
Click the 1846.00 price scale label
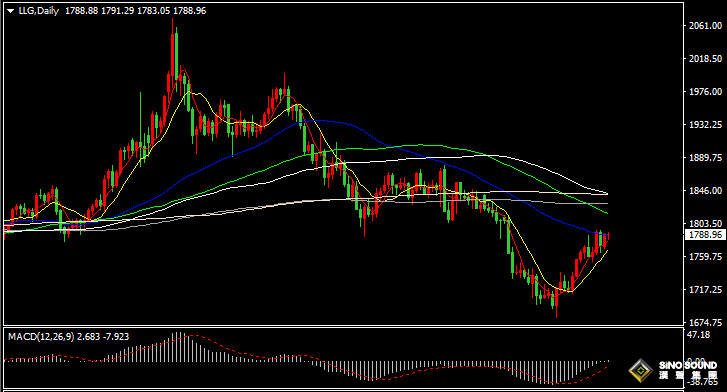click(x=705, y=190)
